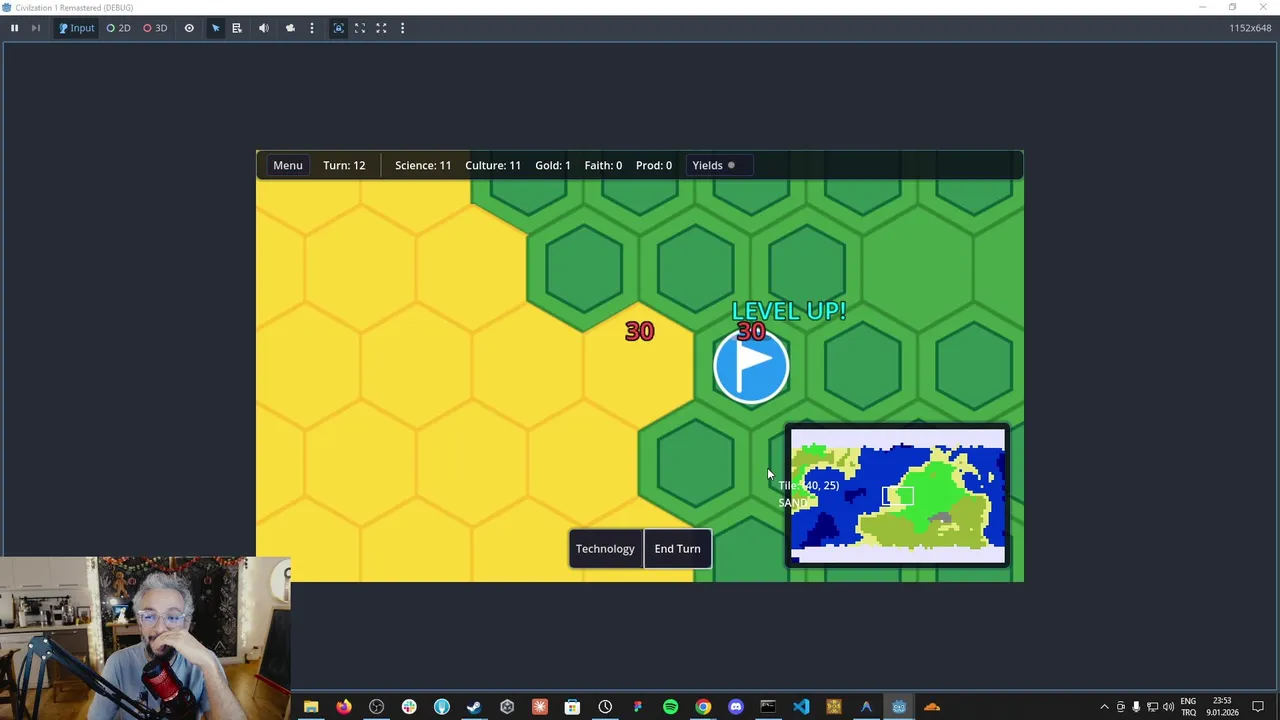Click the Gold: 1 stat
Screen dimensions: 1280x720
[x=553, y=165]
